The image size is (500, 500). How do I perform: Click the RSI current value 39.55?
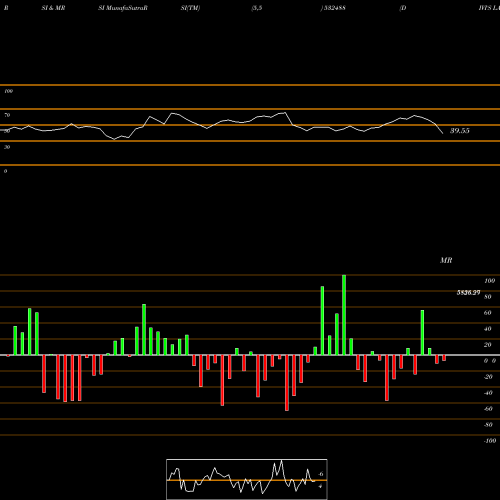[460, 131]
